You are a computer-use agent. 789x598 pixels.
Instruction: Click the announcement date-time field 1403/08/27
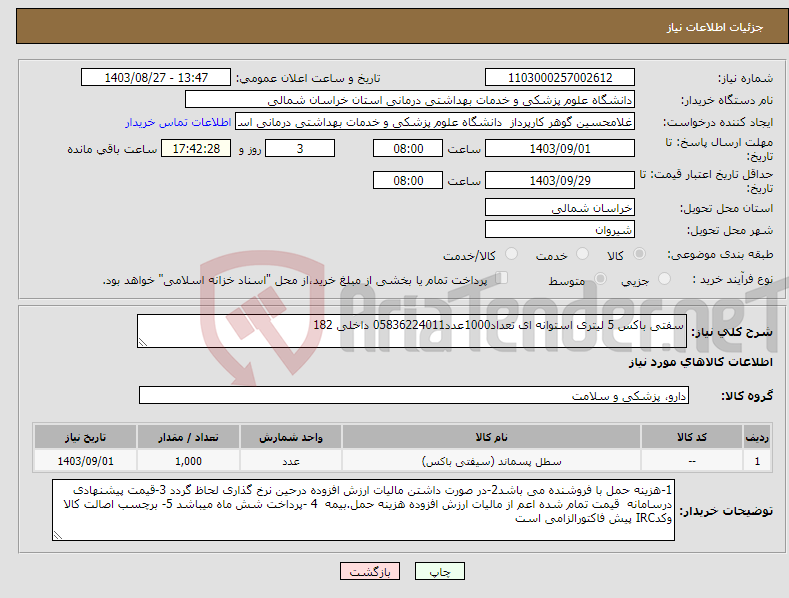(156, 78)
